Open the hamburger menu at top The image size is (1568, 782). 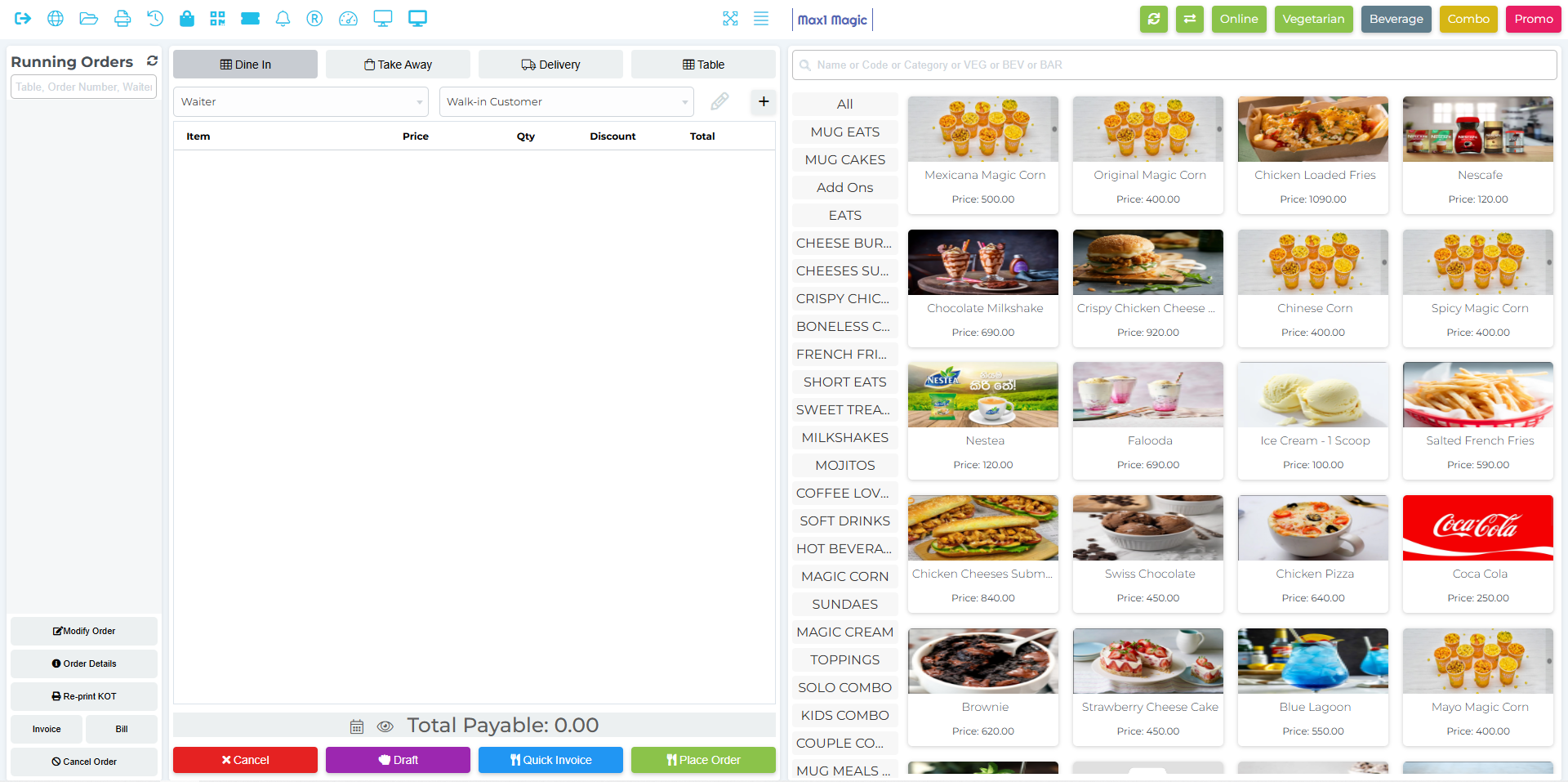[761, 19]
